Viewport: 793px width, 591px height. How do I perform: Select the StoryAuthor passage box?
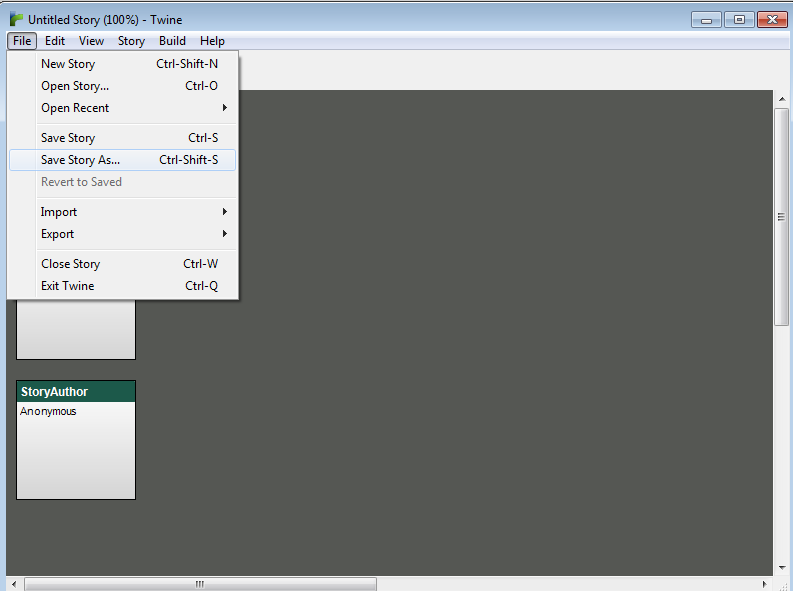click(x=76, y=440)
